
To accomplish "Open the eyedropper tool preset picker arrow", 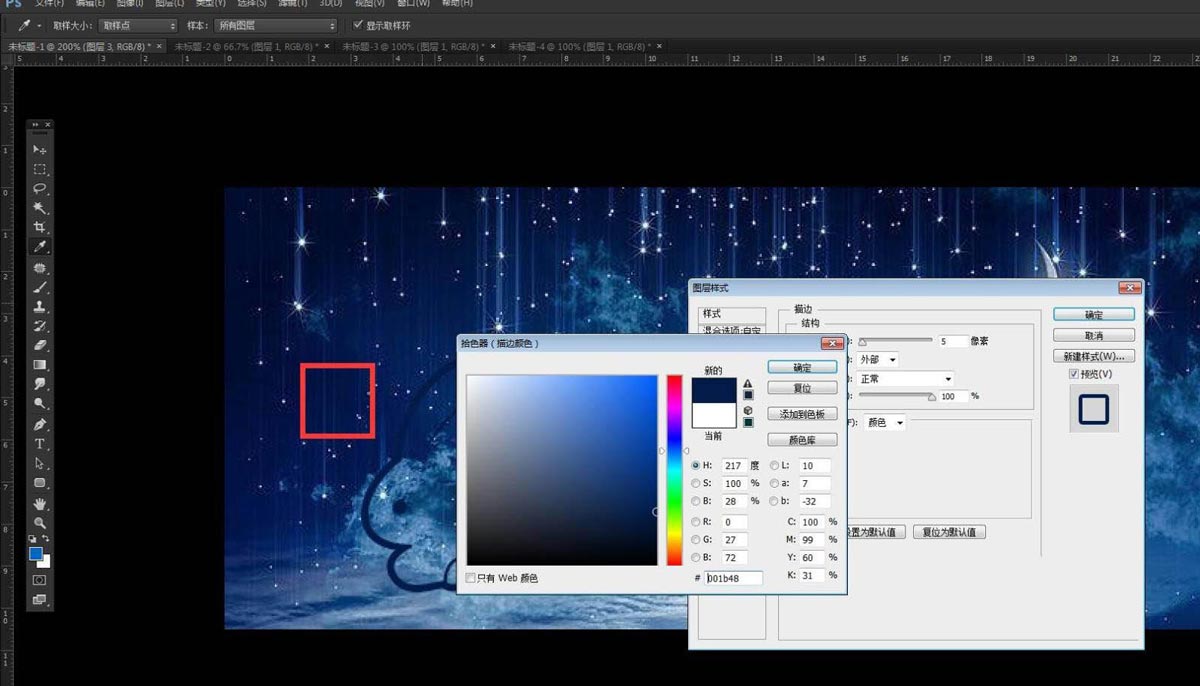I will [x=39, y=25].
